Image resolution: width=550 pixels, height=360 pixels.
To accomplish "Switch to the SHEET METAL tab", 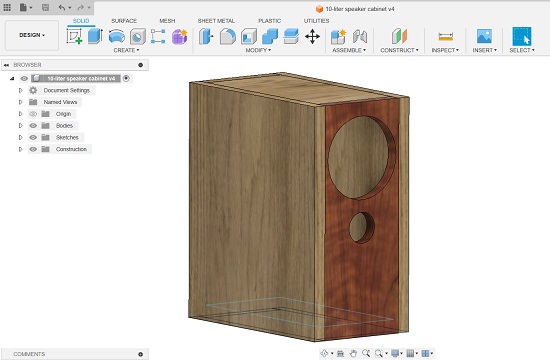I will tap(216, 21).
